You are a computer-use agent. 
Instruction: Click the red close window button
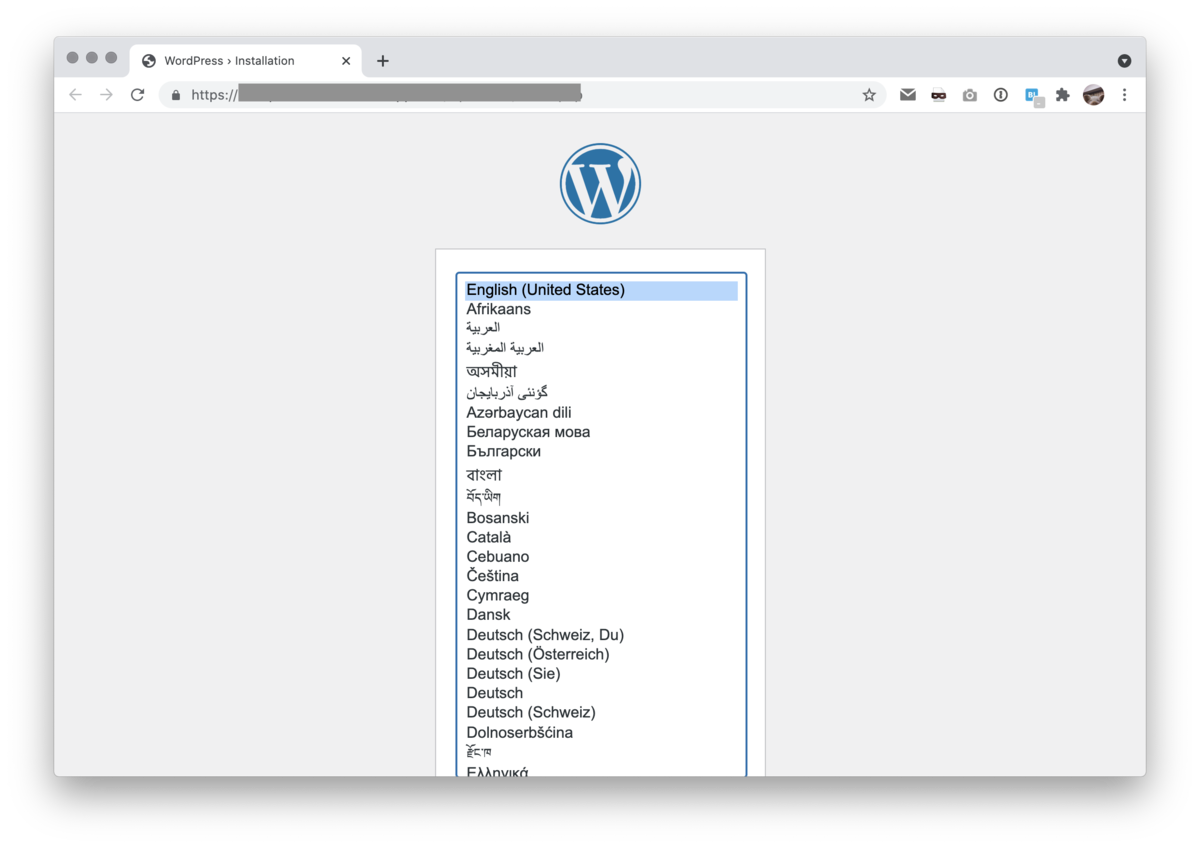point(72,58)
